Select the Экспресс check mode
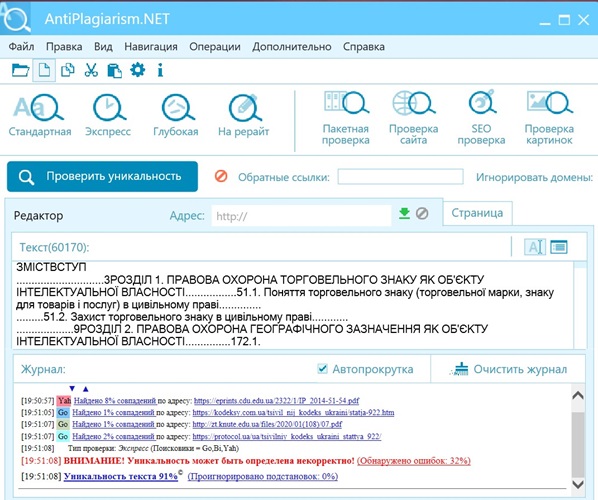This screenshot has height=500, width=598. 108,116
